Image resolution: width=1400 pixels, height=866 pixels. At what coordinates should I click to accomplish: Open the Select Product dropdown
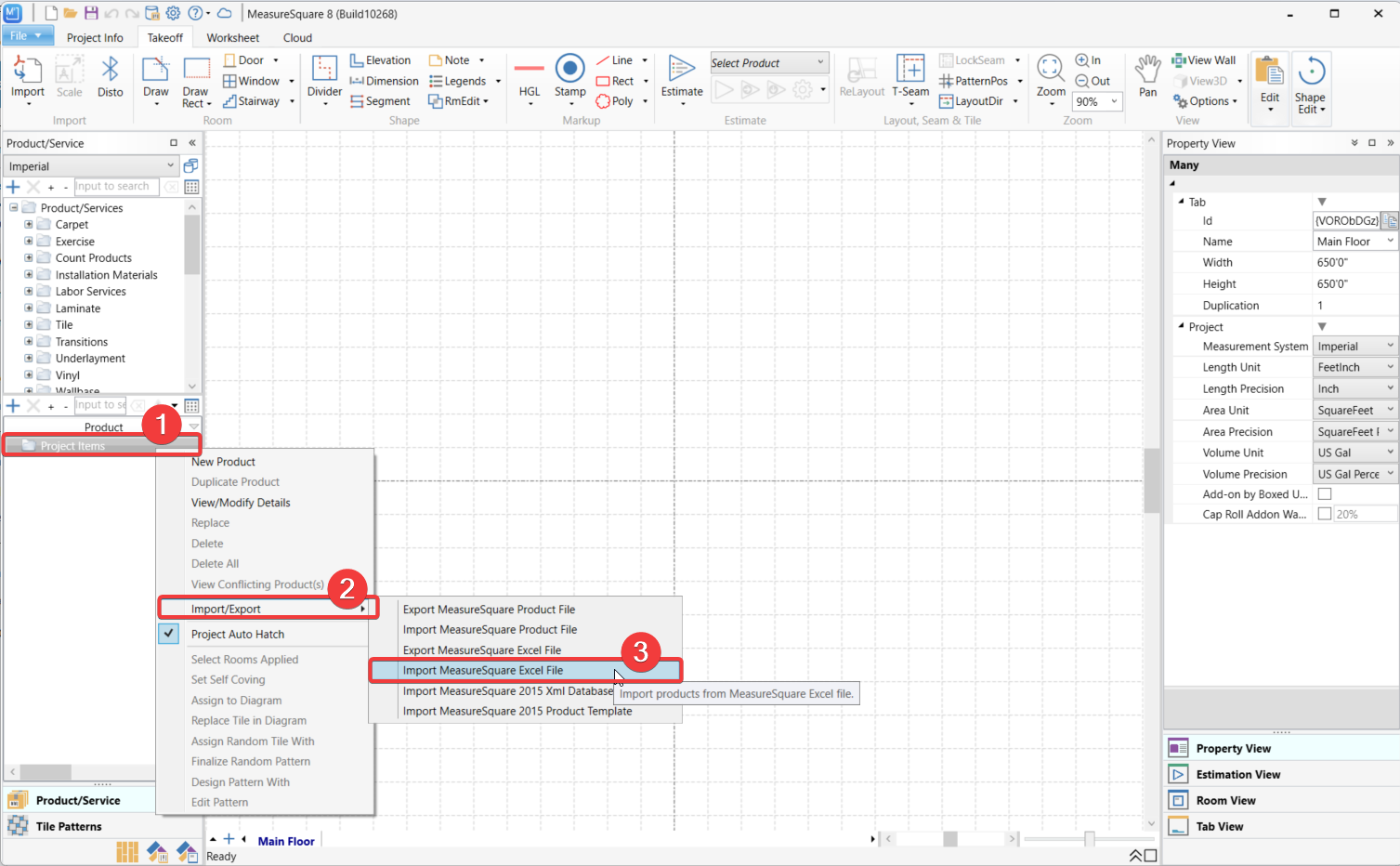click(768, 63)
